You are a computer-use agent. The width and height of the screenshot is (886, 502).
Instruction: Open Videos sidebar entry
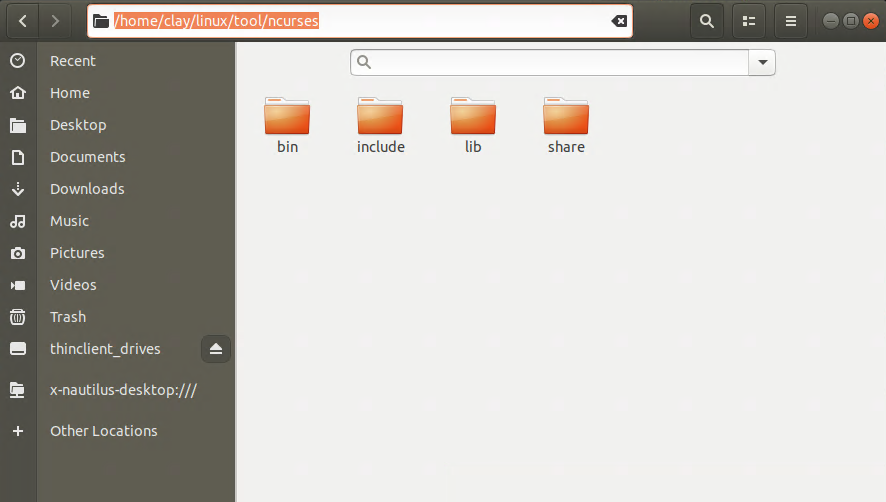(73, 285)
